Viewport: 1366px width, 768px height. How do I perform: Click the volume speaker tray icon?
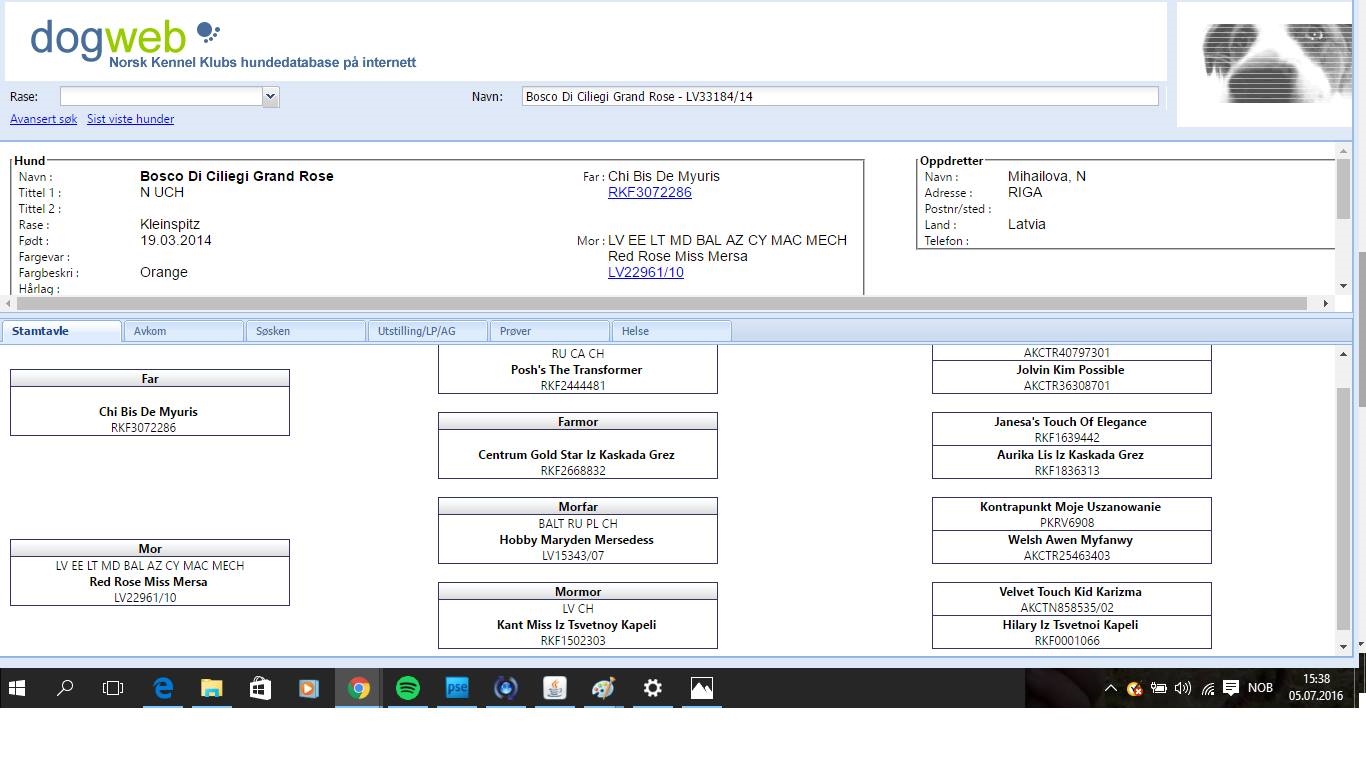(1183, 688)
